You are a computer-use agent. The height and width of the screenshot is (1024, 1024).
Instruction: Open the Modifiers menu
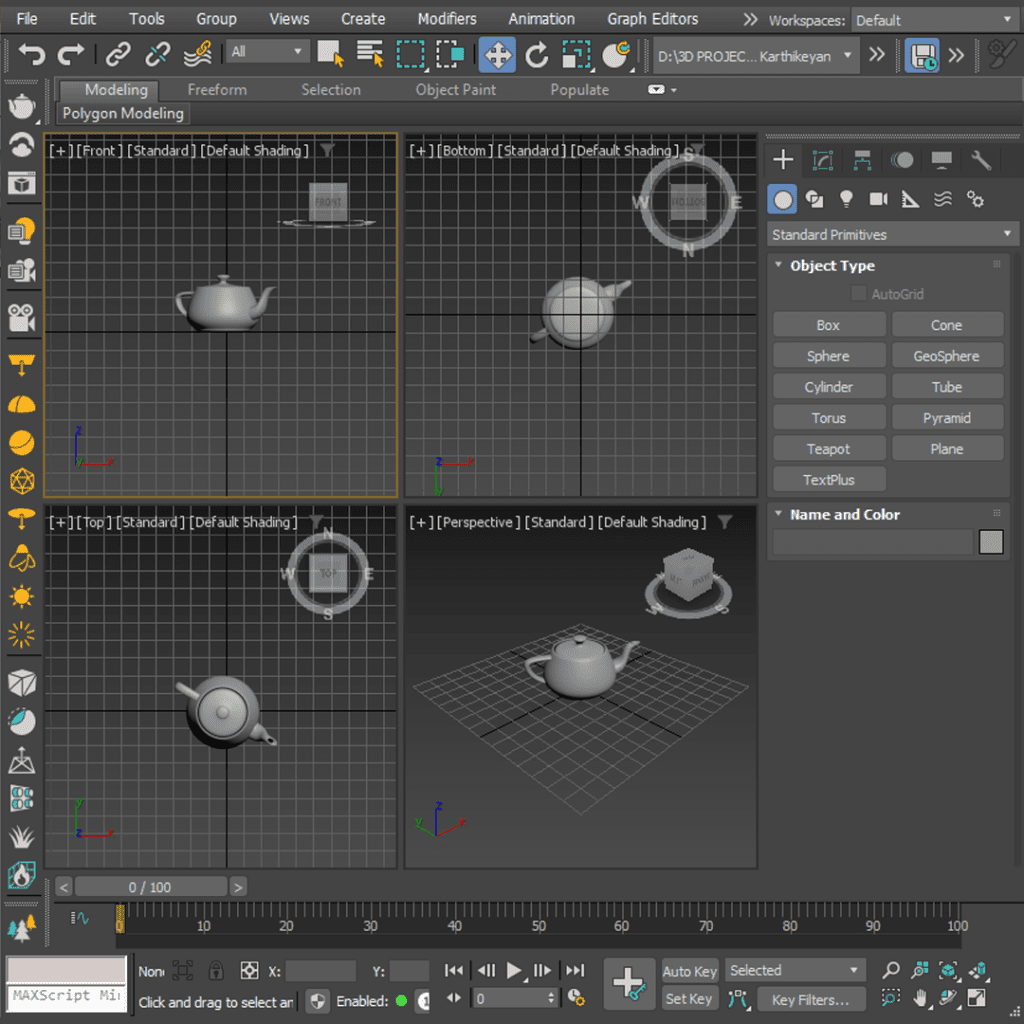tap(446, 18)
